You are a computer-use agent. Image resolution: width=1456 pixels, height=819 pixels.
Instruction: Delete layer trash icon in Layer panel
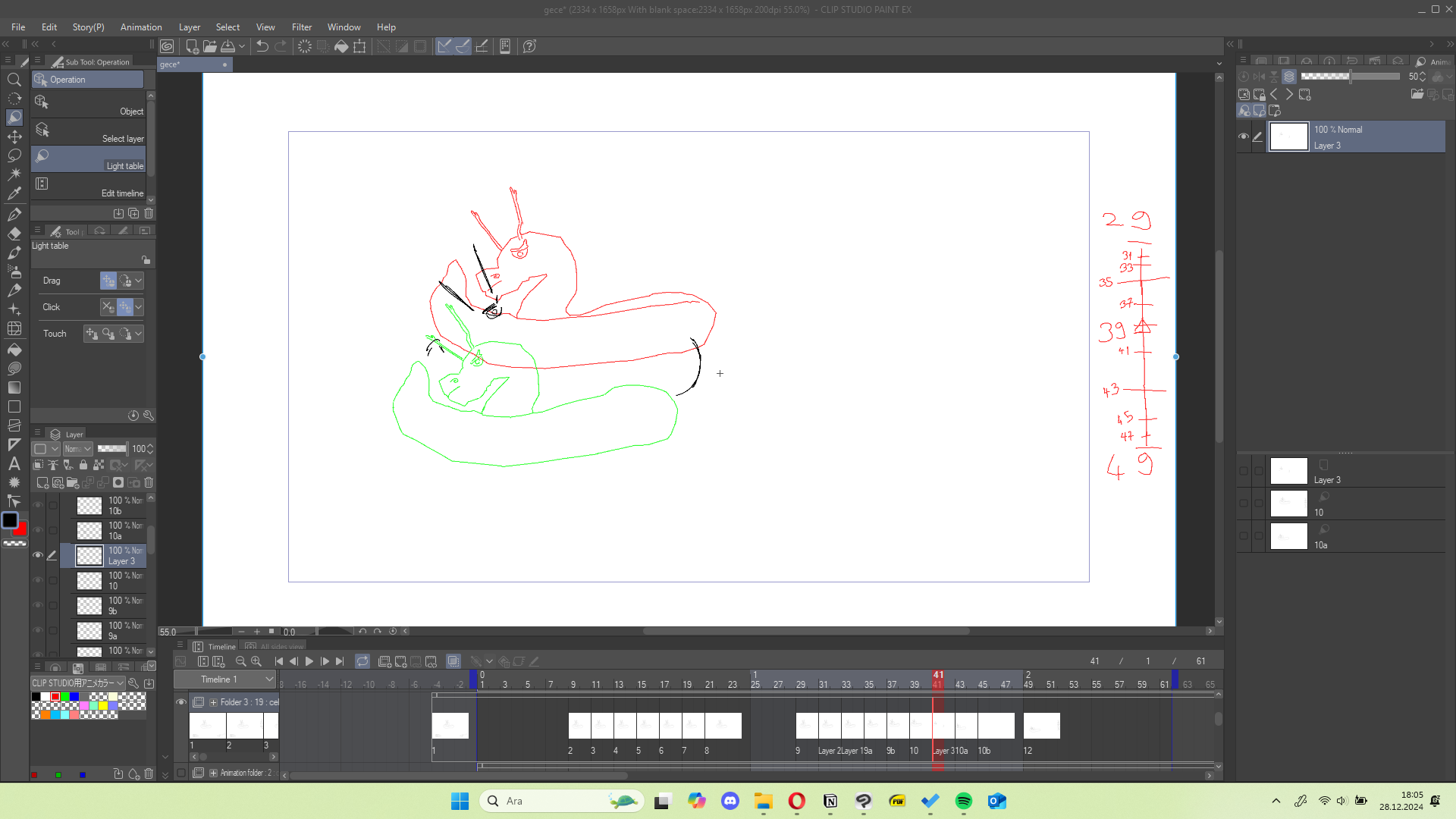[149, 483]
